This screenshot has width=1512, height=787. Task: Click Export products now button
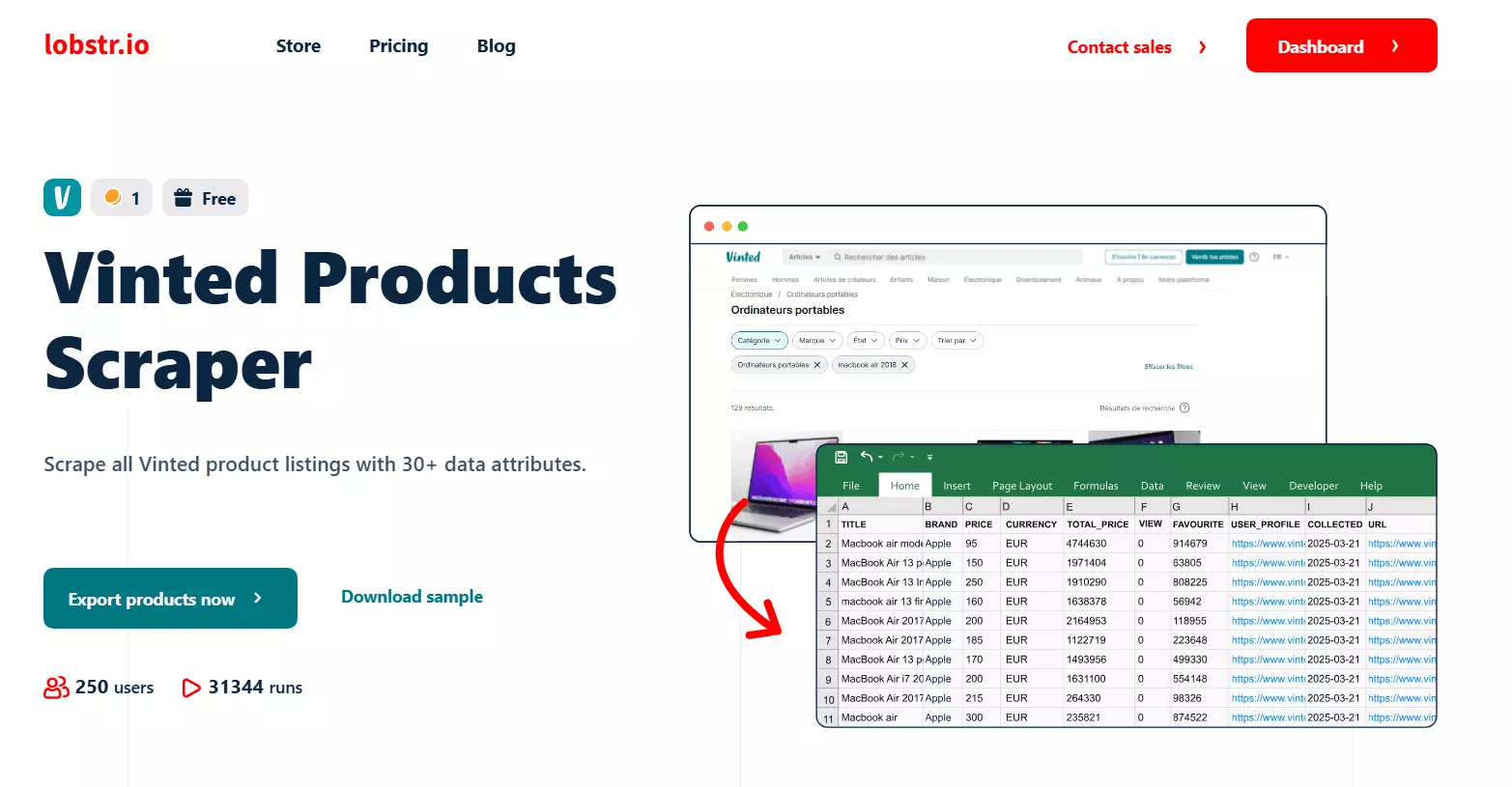pyautogui.click(x=170, y=599)
